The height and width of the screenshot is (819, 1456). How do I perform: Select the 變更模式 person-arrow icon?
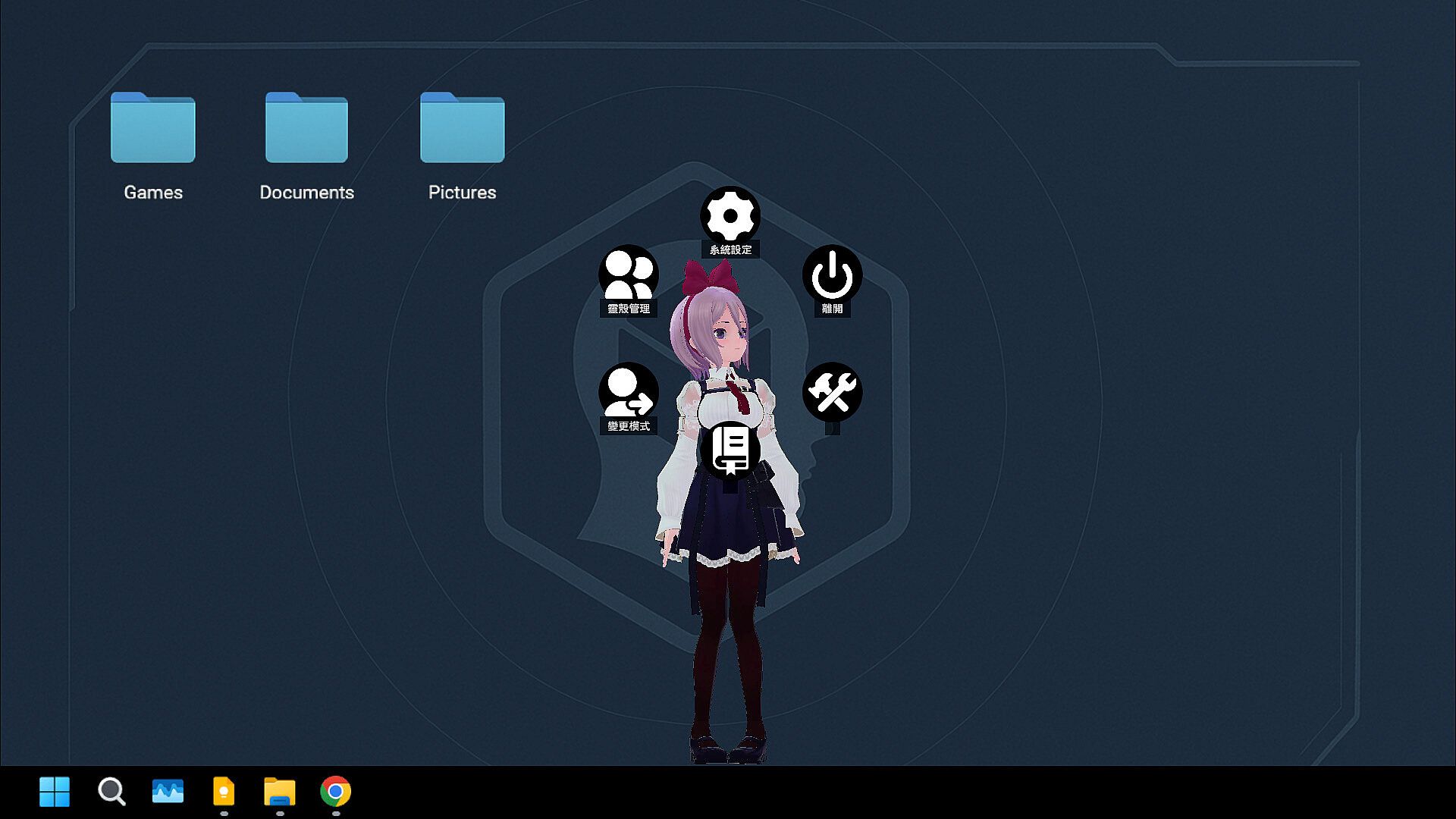point(628,391)
